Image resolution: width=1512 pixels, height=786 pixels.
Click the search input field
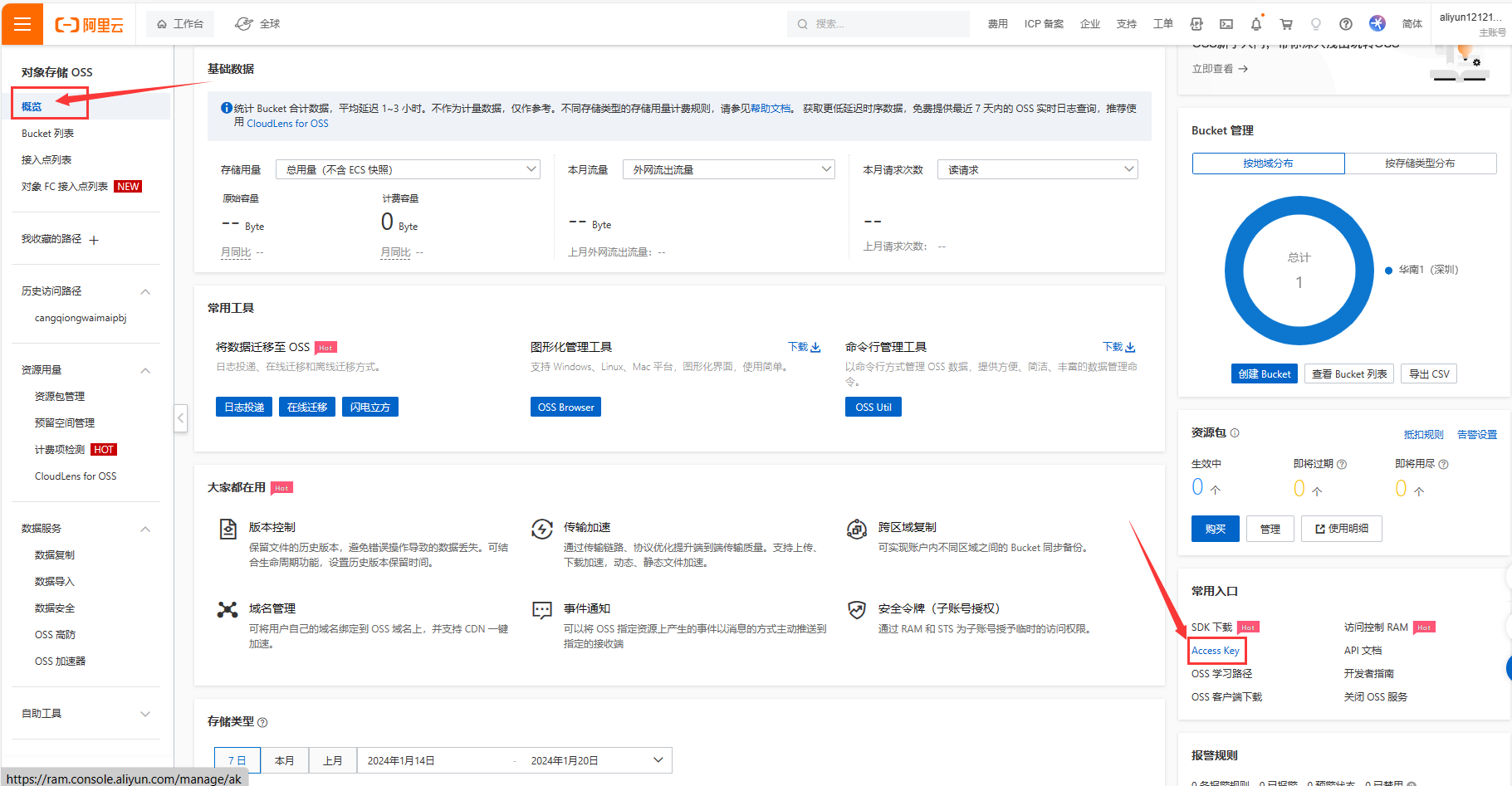pos(878,24)
